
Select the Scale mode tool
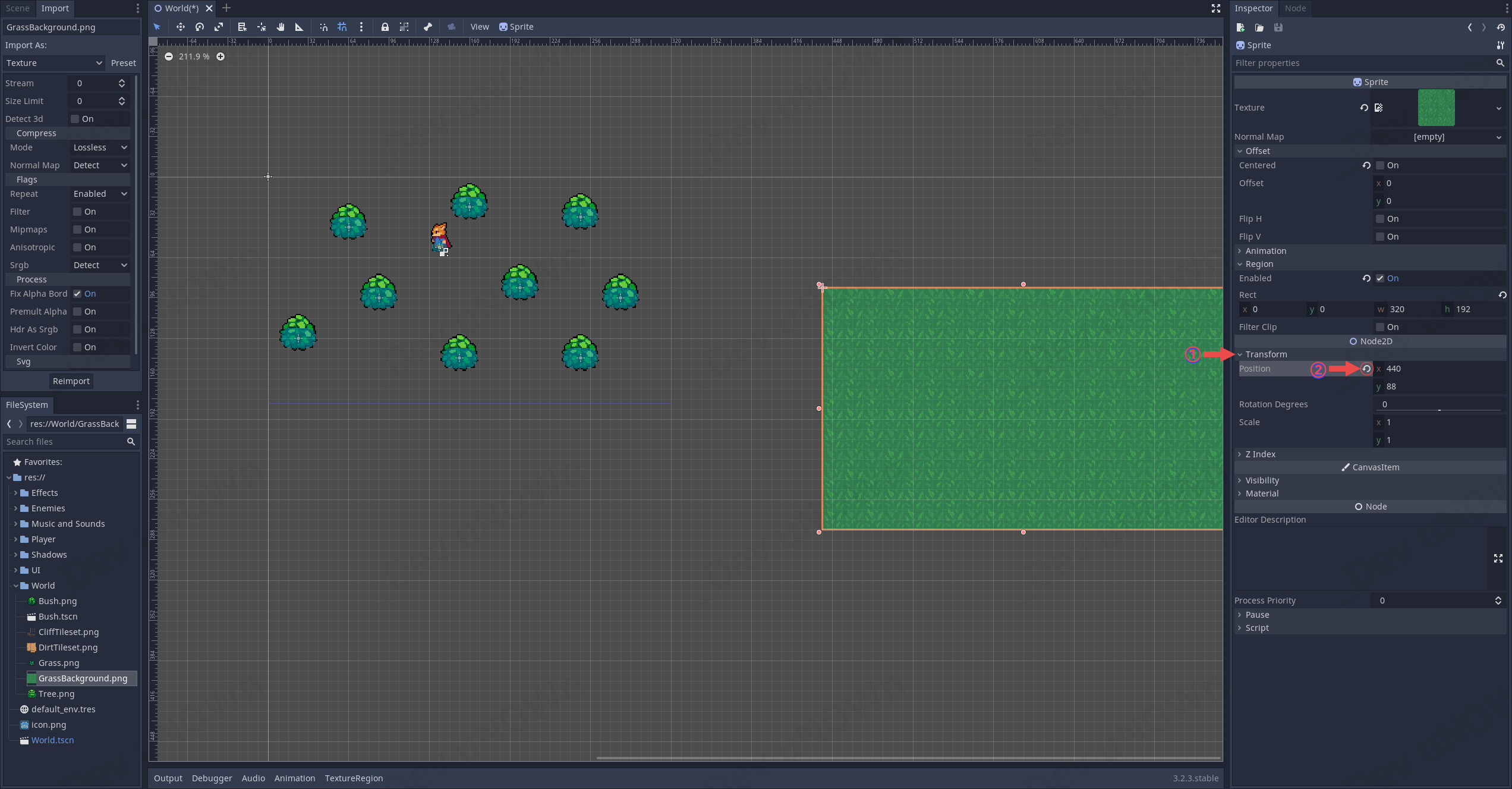[x=219, y=27]
